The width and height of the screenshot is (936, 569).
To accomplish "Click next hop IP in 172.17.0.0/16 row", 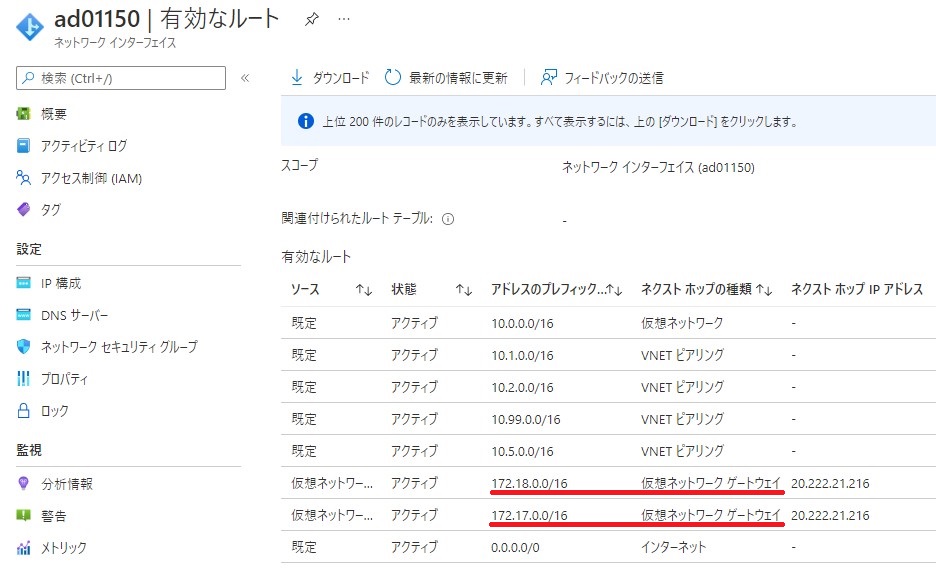I will pos(830,515).
